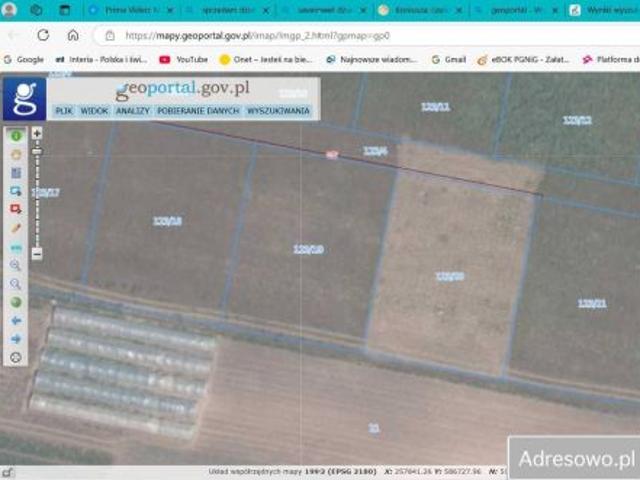Viewport: 640px width, 480px height.
Task: Go to previous map view arrow
Action: click(x=16, y=320)
